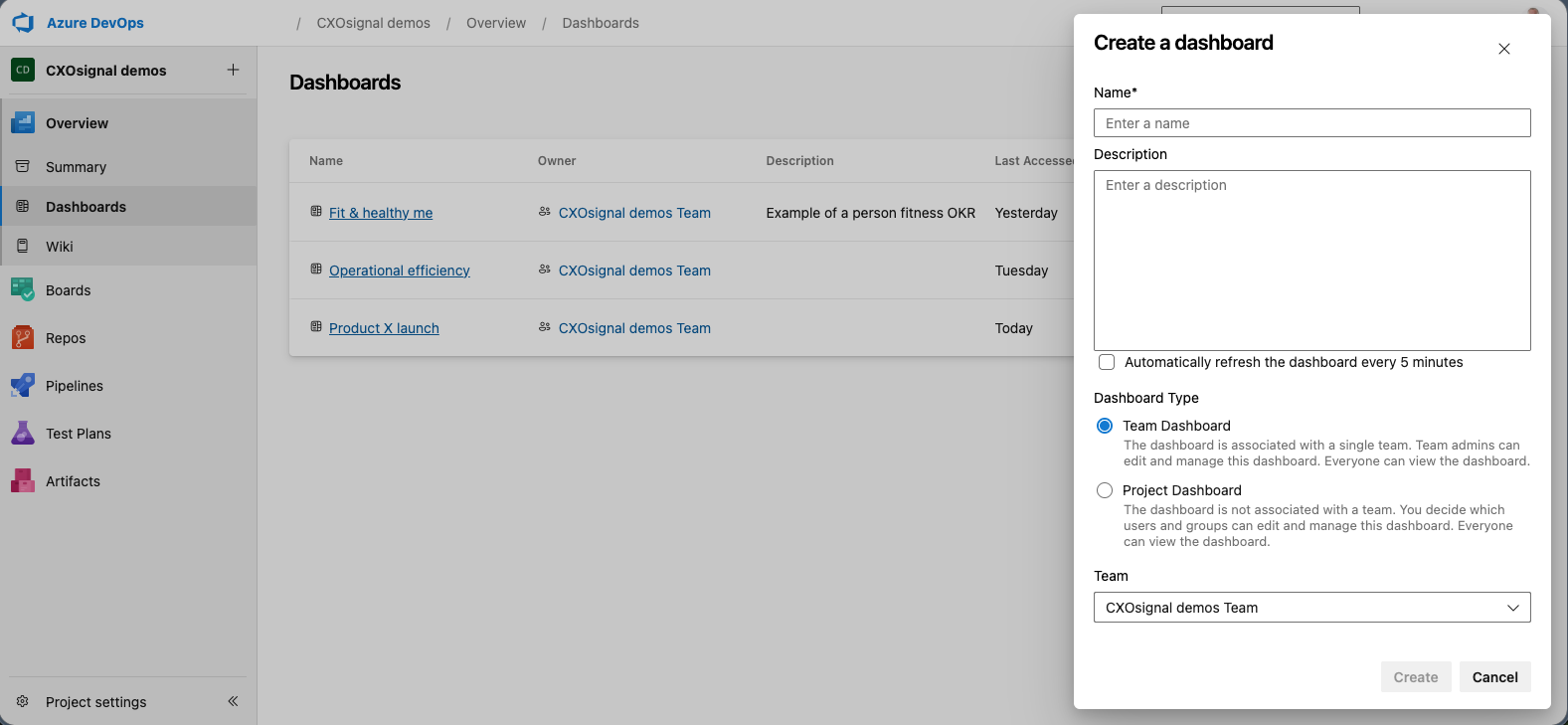Click the Artifacts icon in sidebar
Image resolution: width=1568 pixels, height=725 pixels.
(23, 480)
